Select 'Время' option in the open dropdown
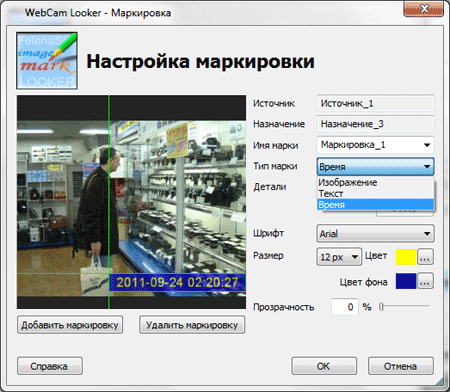450x392 pixels. click(375, 205)
